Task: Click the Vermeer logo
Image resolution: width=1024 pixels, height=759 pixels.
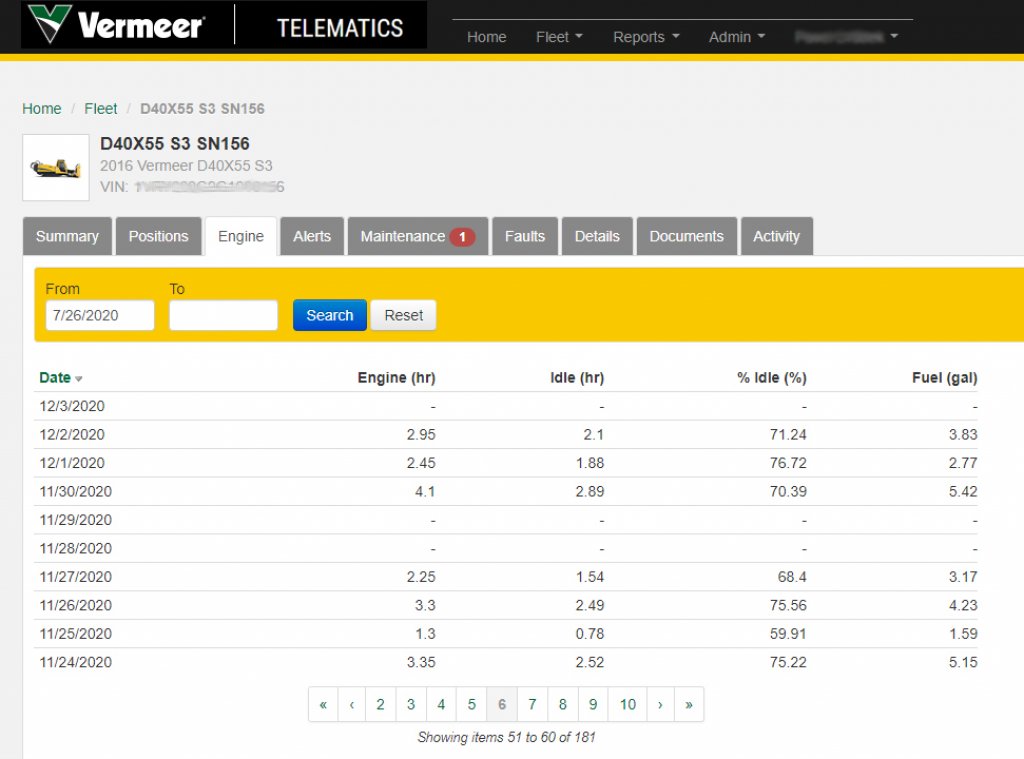Action: tap(118, 25)
